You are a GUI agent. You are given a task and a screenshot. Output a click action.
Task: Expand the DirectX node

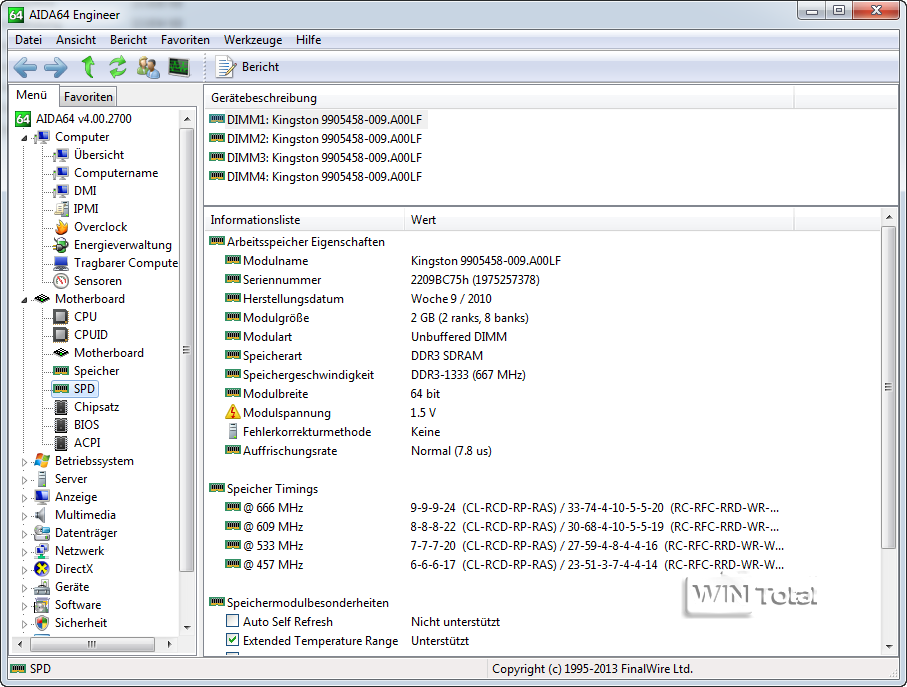24,569
